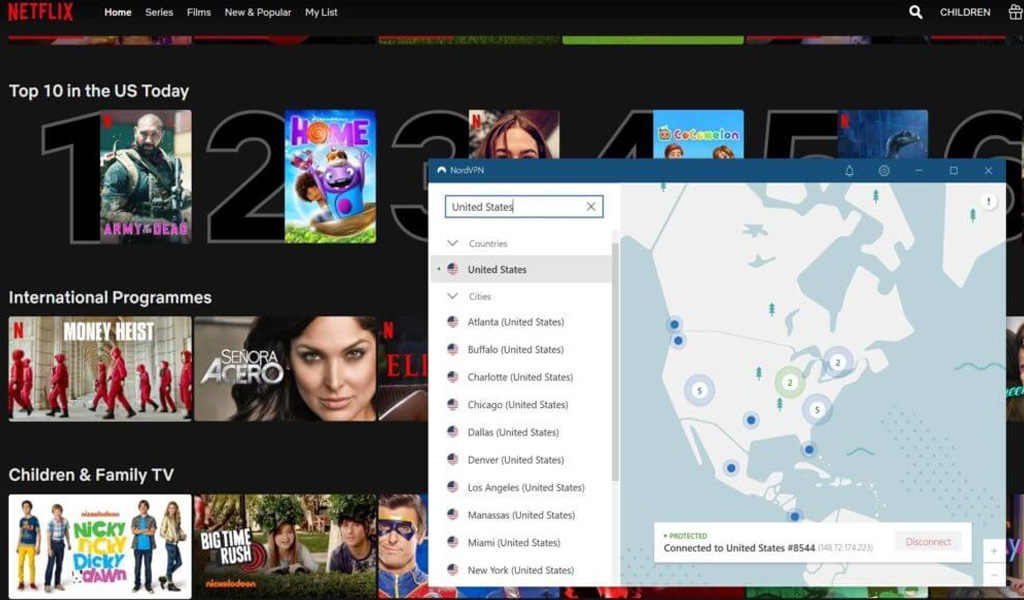Click the flag icon beside Chicago
This screenshot has height=600, width=1024.
tap(453, 404)
